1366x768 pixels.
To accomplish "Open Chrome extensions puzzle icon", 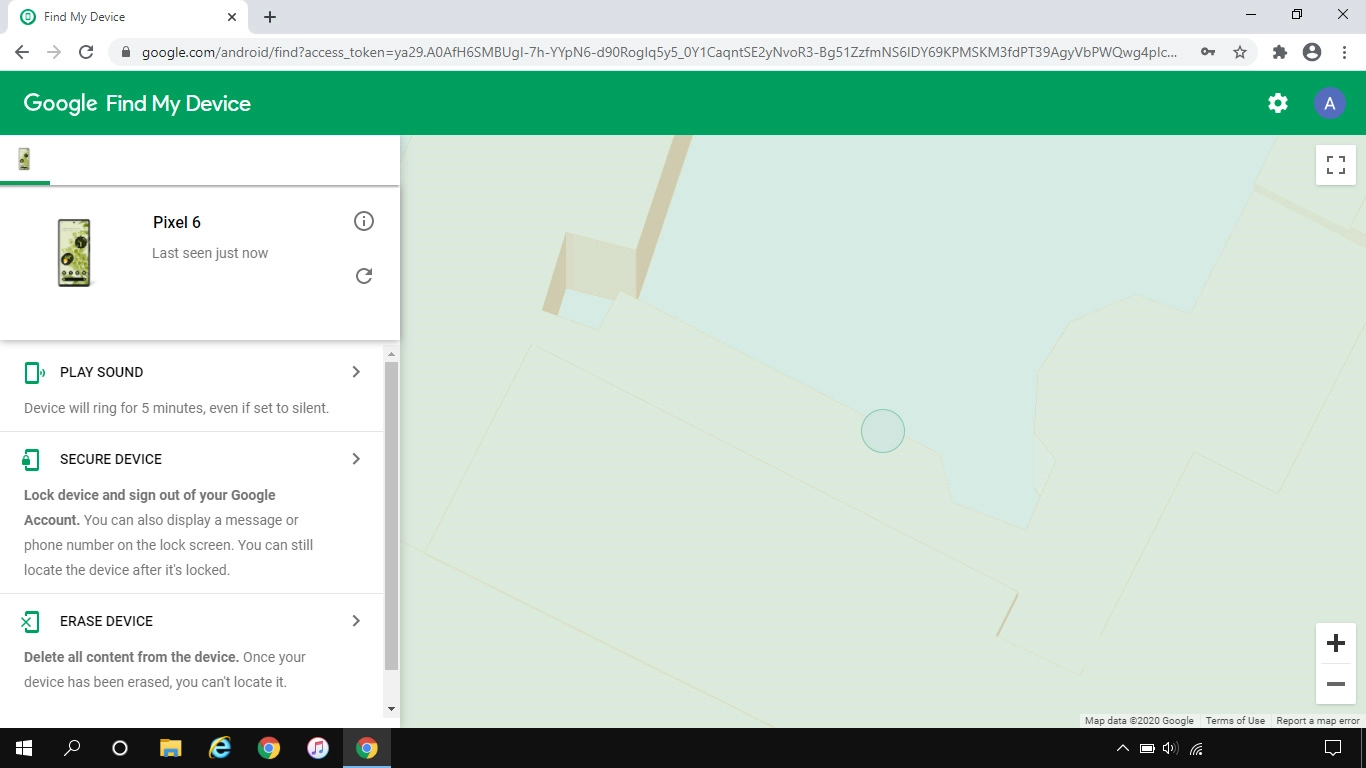I will 1279,52.
